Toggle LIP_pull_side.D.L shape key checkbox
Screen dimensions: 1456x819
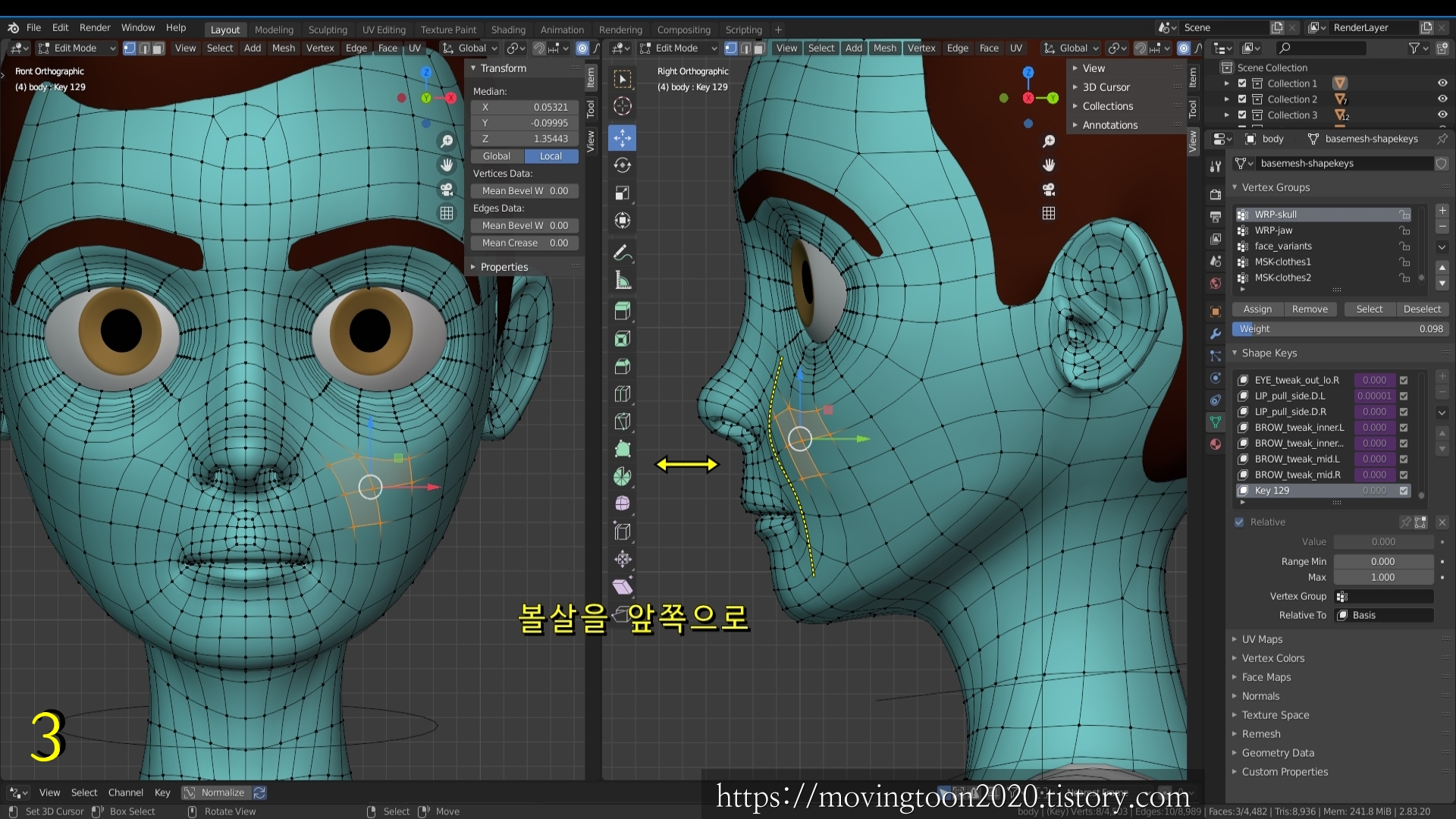coord(1404,396)
